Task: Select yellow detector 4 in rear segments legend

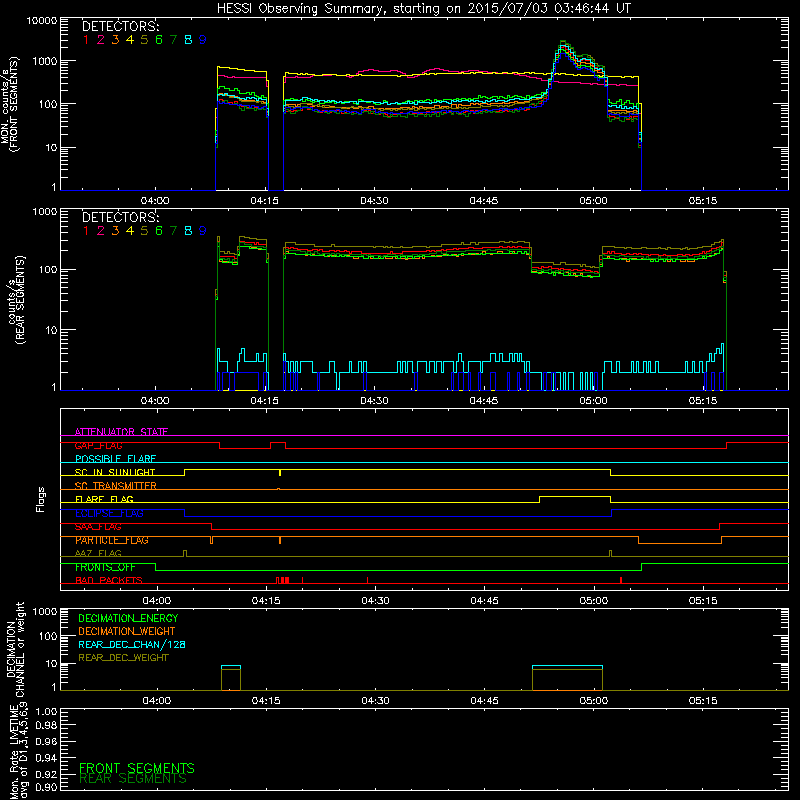Action: point(130,231)
